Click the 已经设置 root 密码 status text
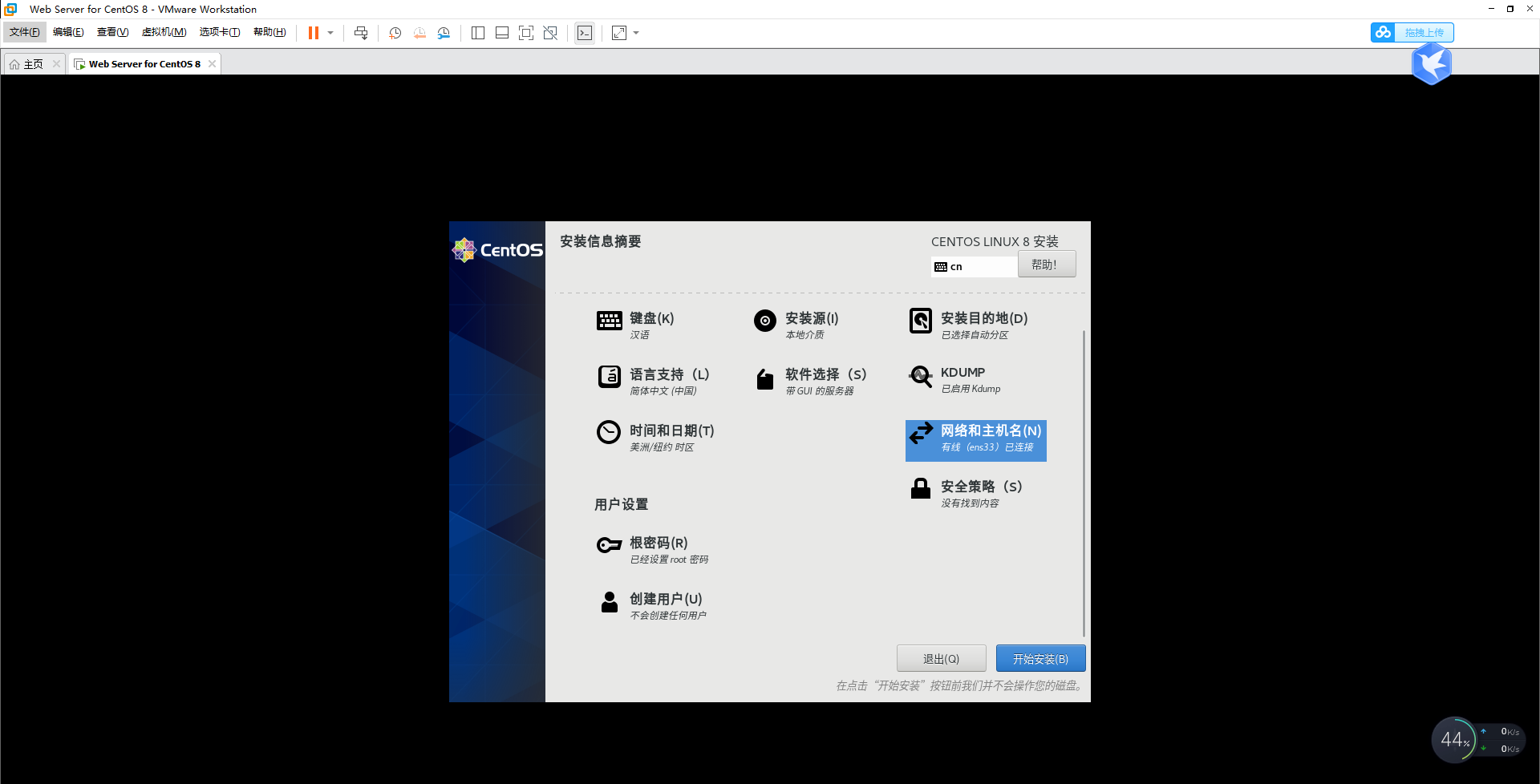 [x=669, y=560]
